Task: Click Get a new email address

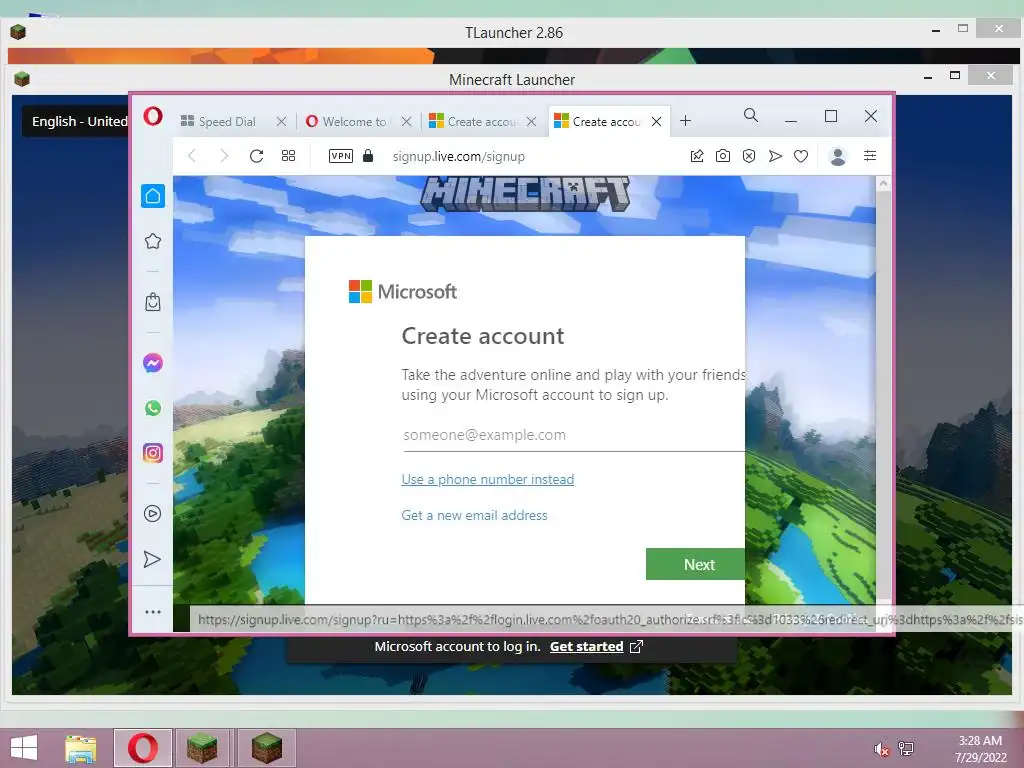Action: point(475,515)
